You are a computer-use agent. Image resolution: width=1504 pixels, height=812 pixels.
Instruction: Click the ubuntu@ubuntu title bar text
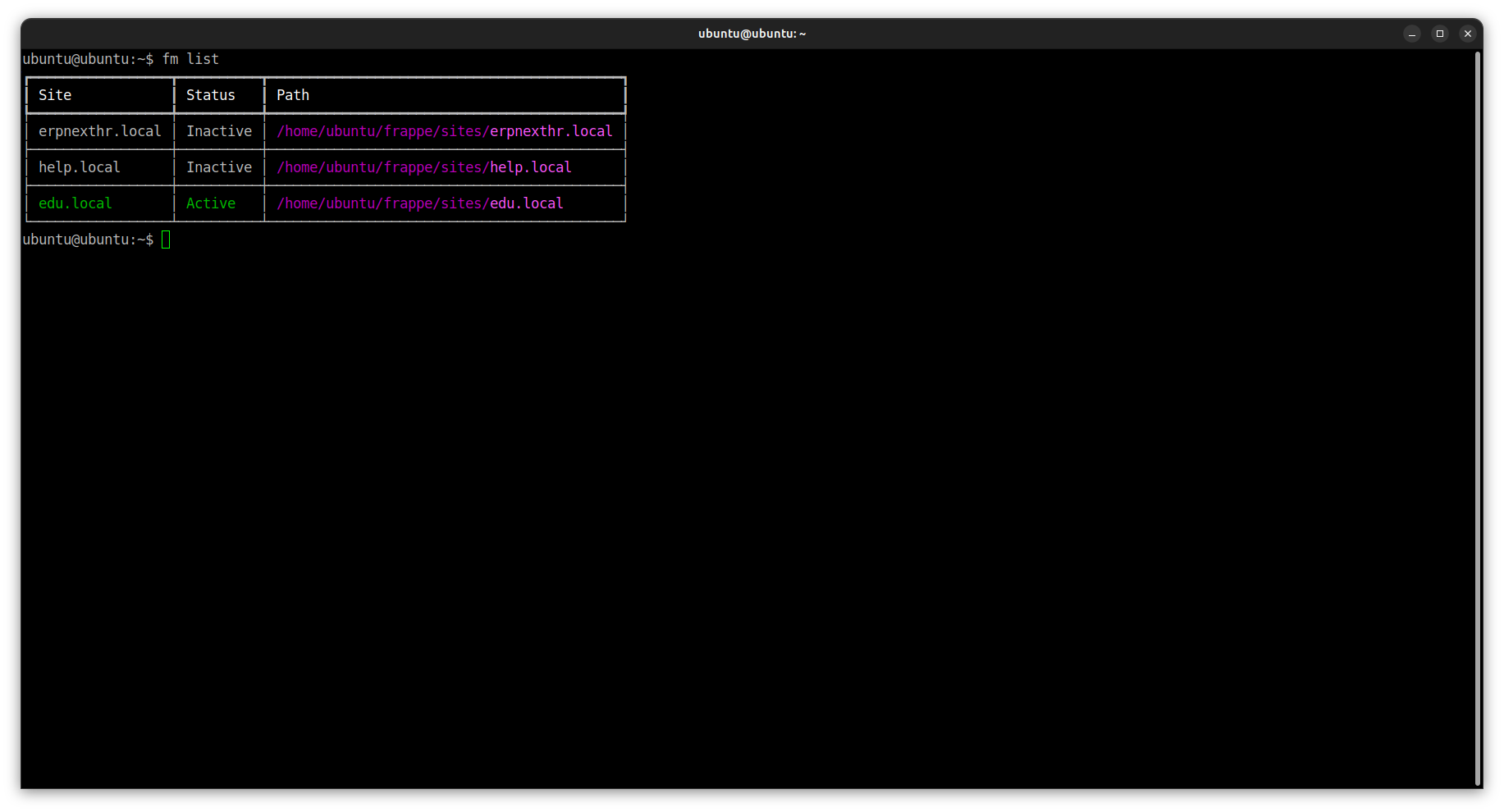[x=752, y=34]
